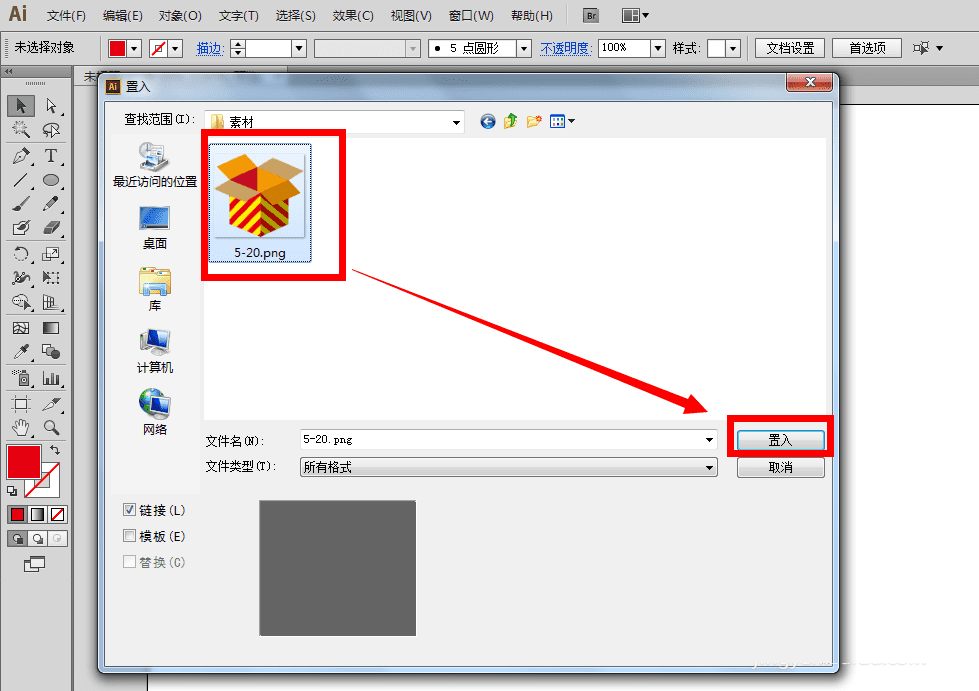Click the 取消 button
The width and height of the screenshot is (979, 691).
click(780, 468)
